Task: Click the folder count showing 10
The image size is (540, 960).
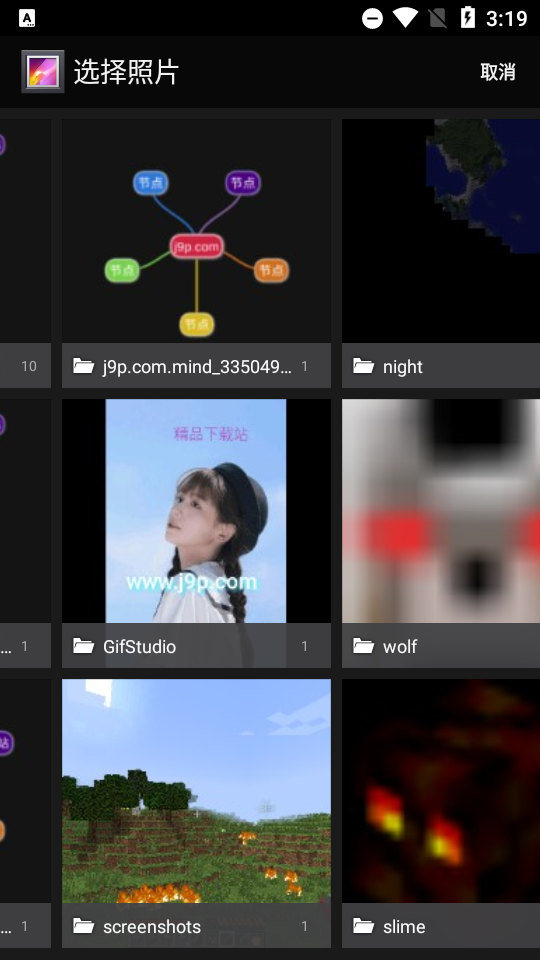Action: 29,366
